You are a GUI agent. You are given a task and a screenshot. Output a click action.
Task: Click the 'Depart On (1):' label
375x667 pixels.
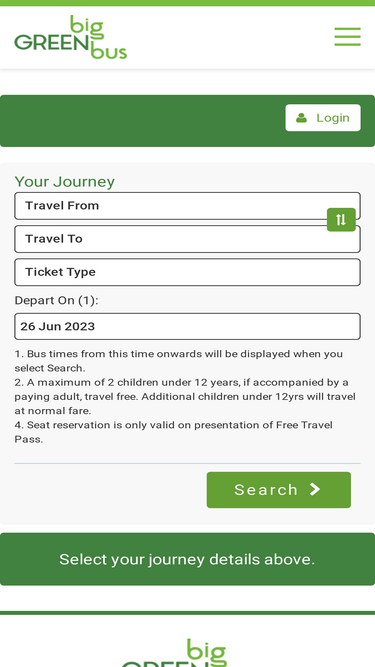point(56,300)
